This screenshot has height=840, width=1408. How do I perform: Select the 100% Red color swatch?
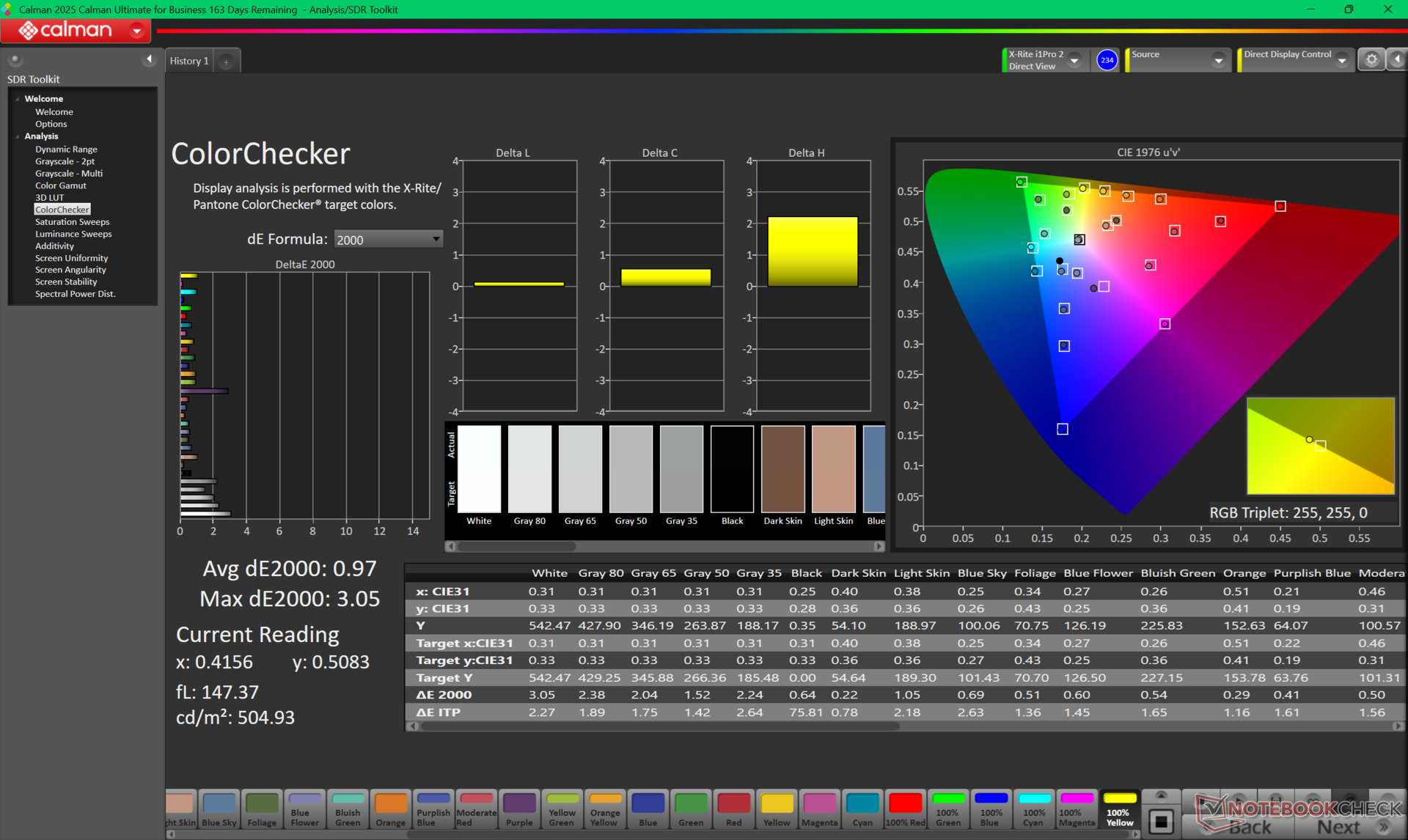(905, 809)
